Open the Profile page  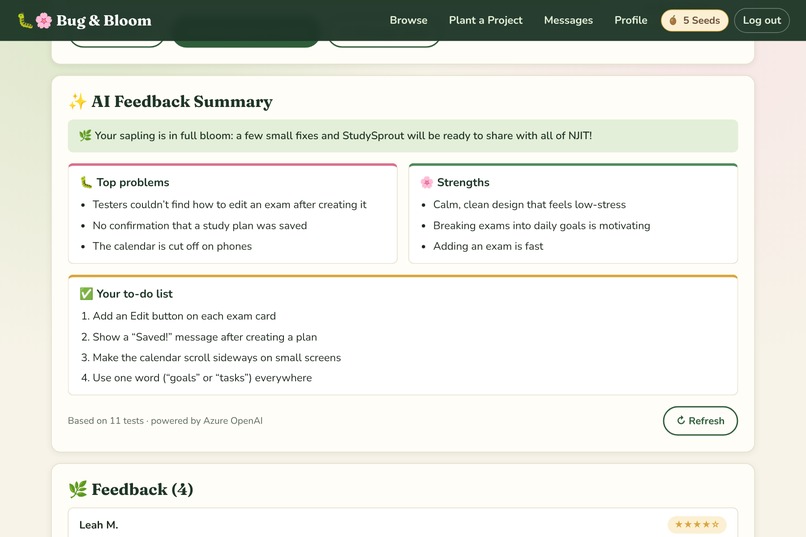coord(631,20)
